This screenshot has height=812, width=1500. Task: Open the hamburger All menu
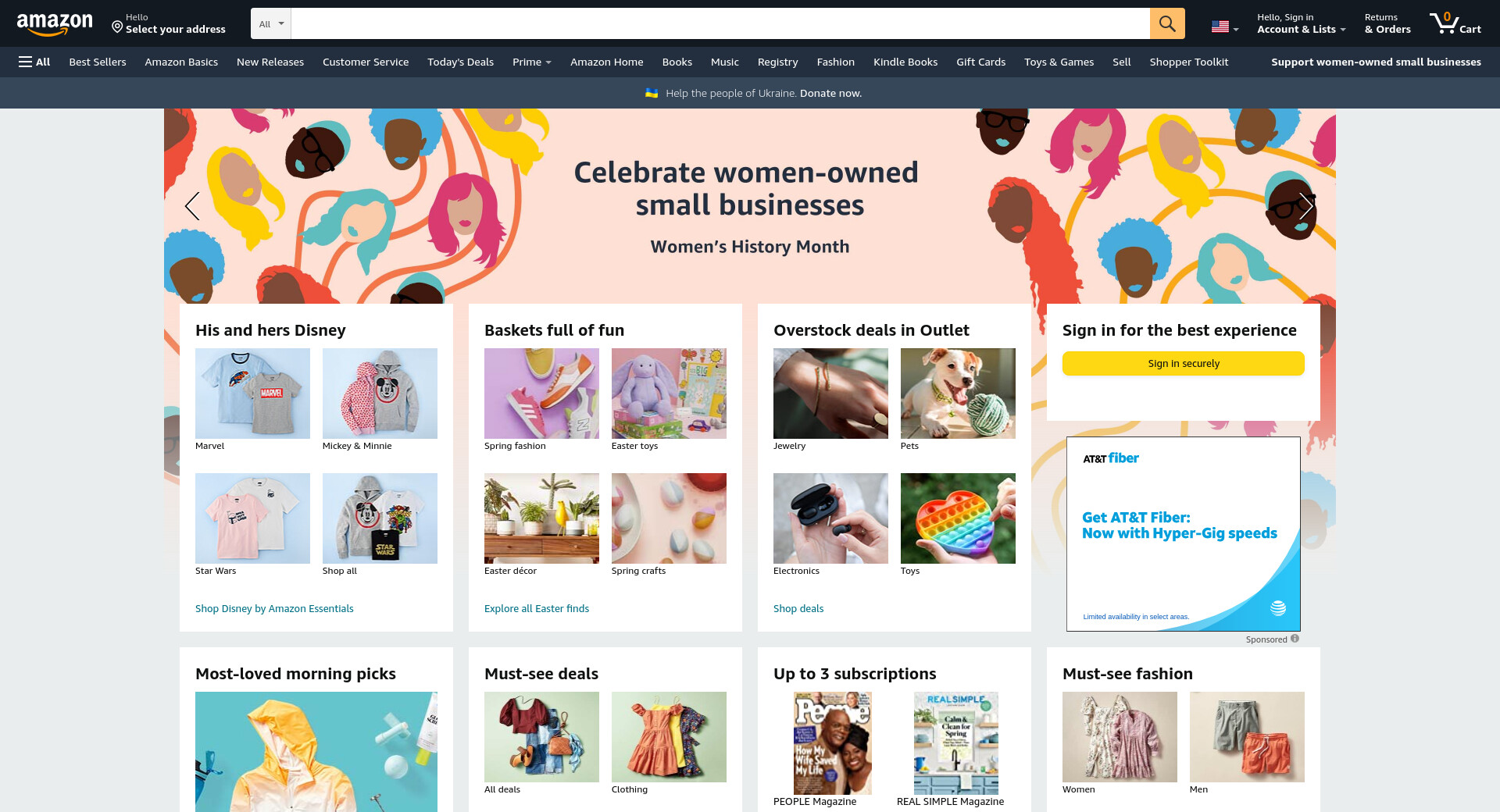(34, 62)
